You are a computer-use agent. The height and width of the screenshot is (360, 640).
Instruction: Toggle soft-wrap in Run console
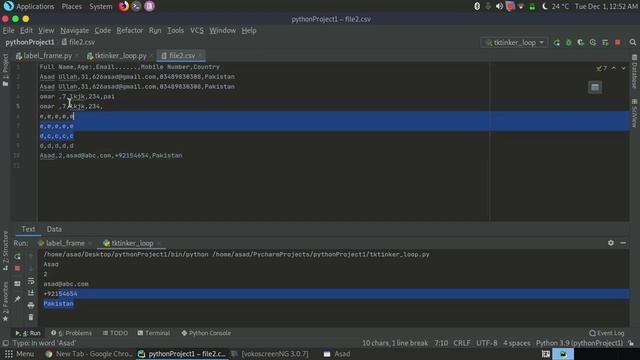[x=31, y=281]
